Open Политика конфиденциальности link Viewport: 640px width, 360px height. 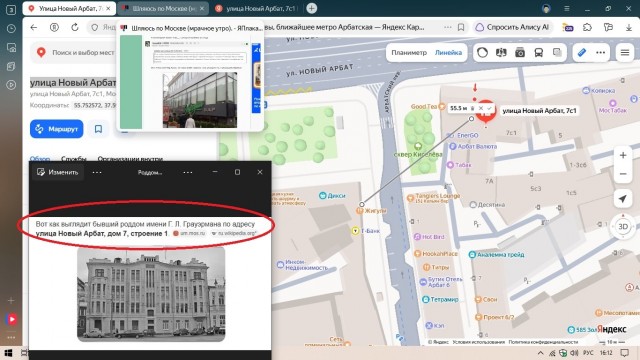tap(543, 342)
